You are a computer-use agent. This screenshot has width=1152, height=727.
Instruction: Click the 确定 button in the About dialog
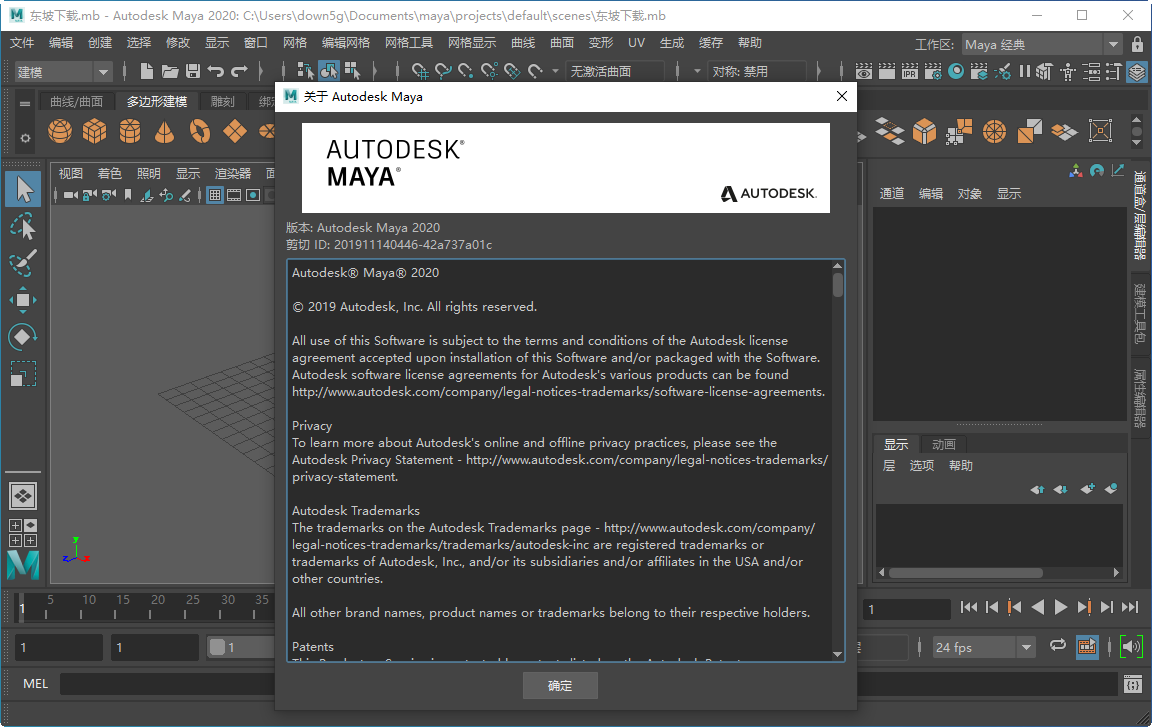(x=560, y=685)
